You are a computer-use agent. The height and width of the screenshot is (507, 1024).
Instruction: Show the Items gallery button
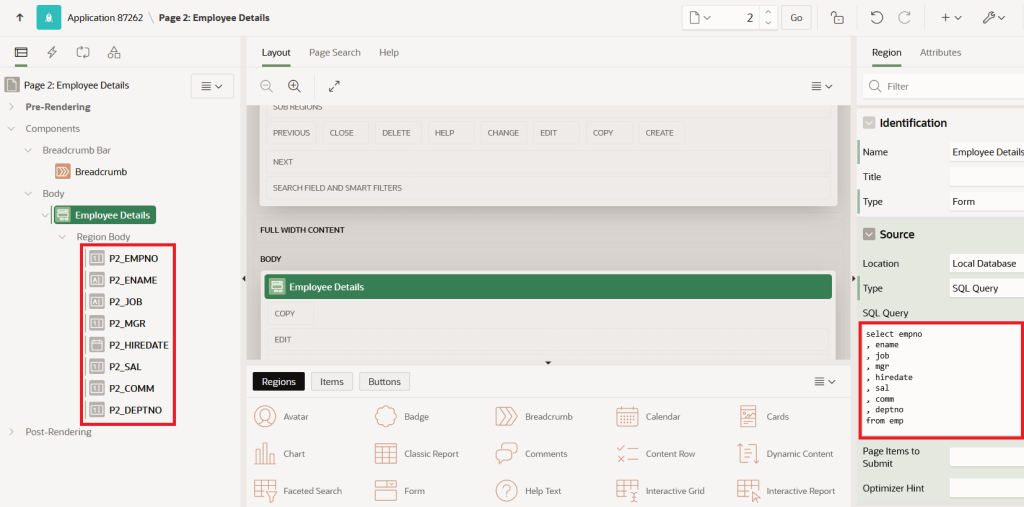click(x=332, y=382)
